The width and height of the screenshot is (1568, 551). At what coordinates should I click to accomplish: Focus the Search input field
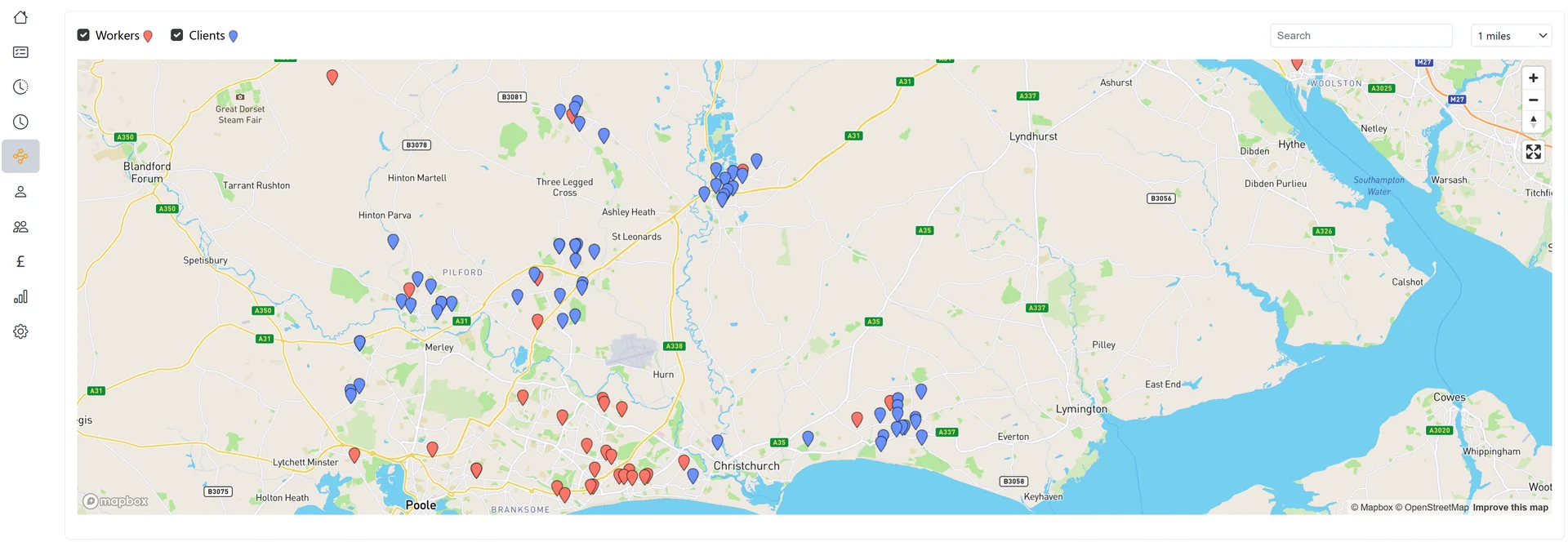(x=1361, y=36)
